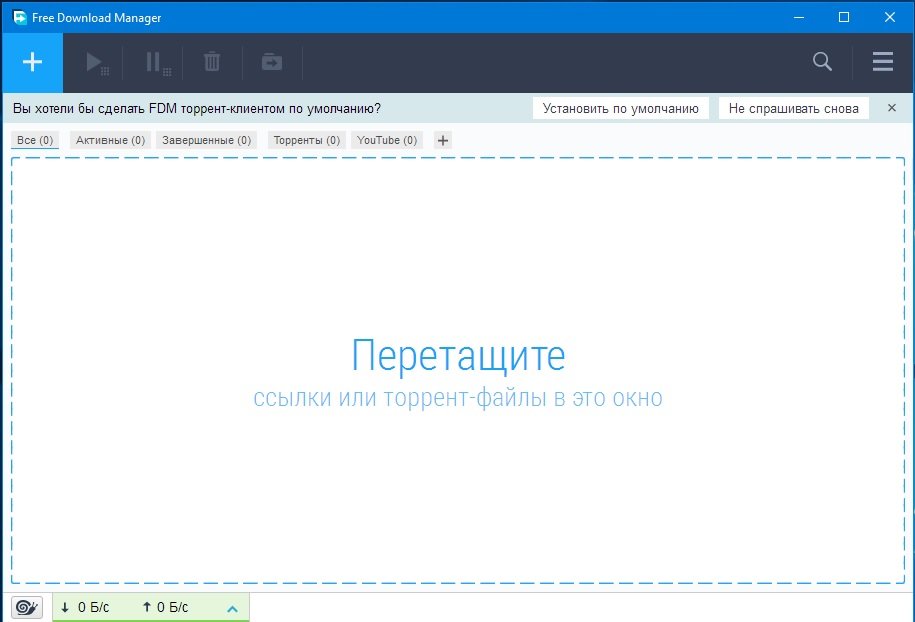Delete selected downloads with the trash icon

point(212,62)
